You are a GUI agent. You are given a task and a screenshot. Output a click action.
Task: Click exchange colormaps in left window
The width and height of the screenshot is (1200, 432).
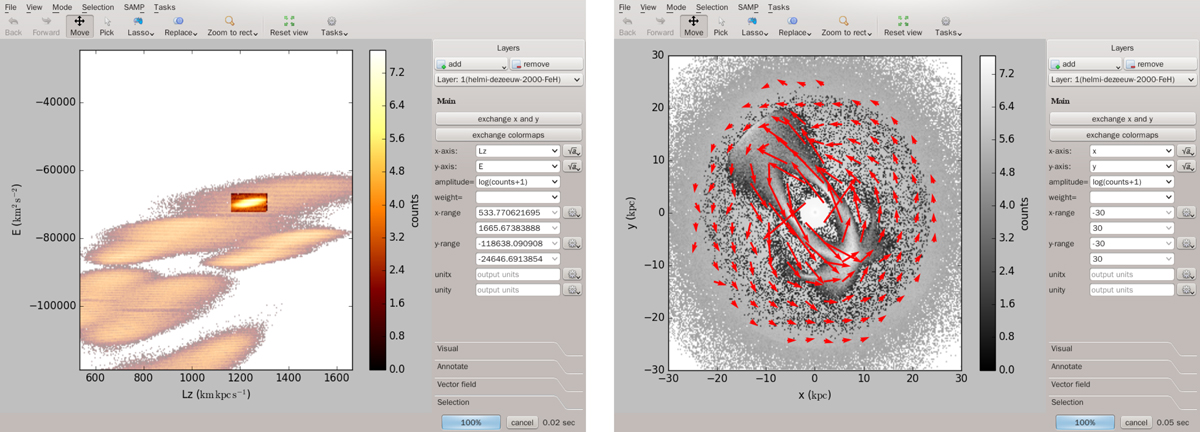tap(508, 134)
